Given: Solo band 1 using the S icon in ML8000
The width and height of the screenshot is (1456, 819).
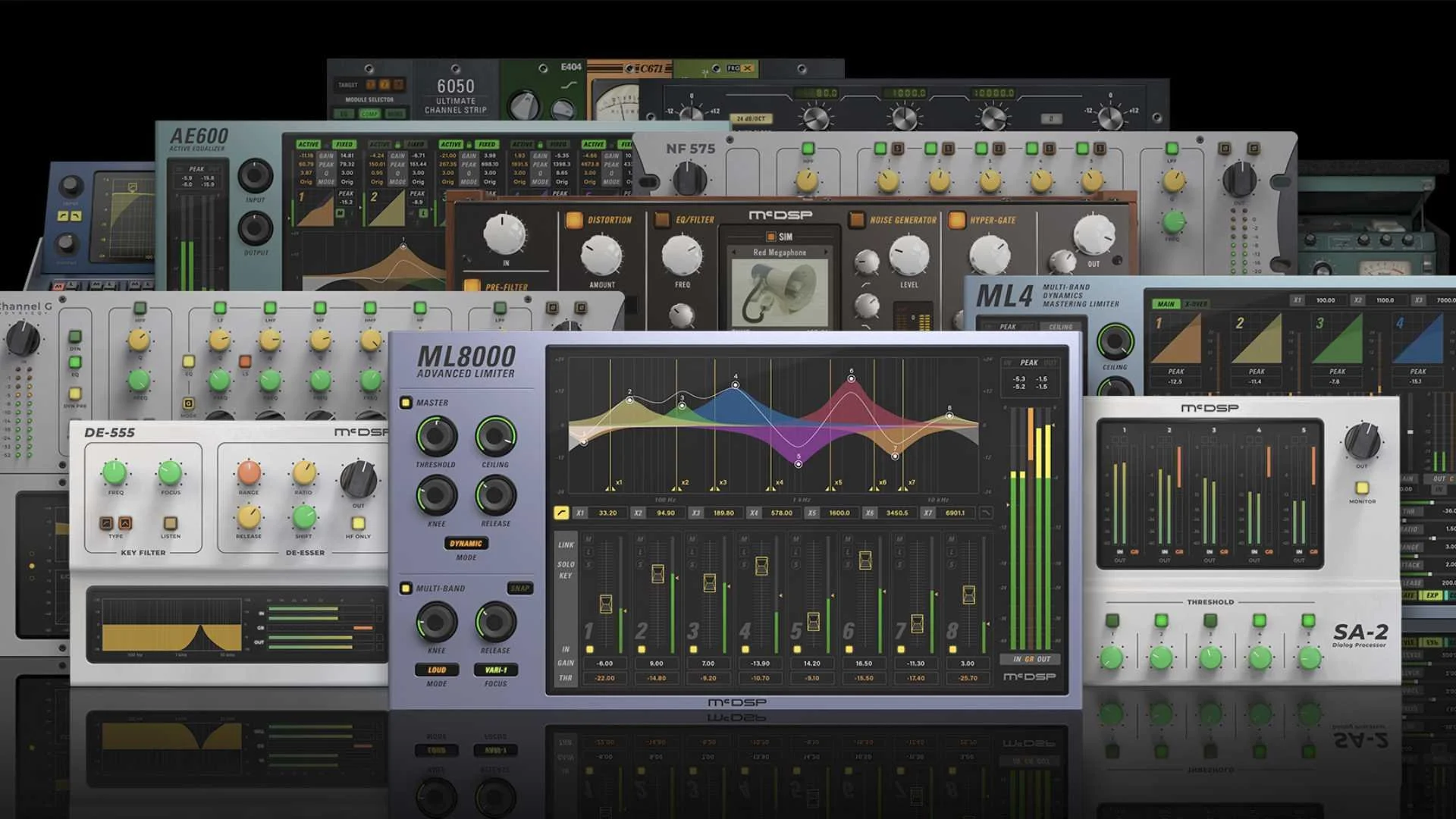Looking at the screenshot, I should coord(588,563).
